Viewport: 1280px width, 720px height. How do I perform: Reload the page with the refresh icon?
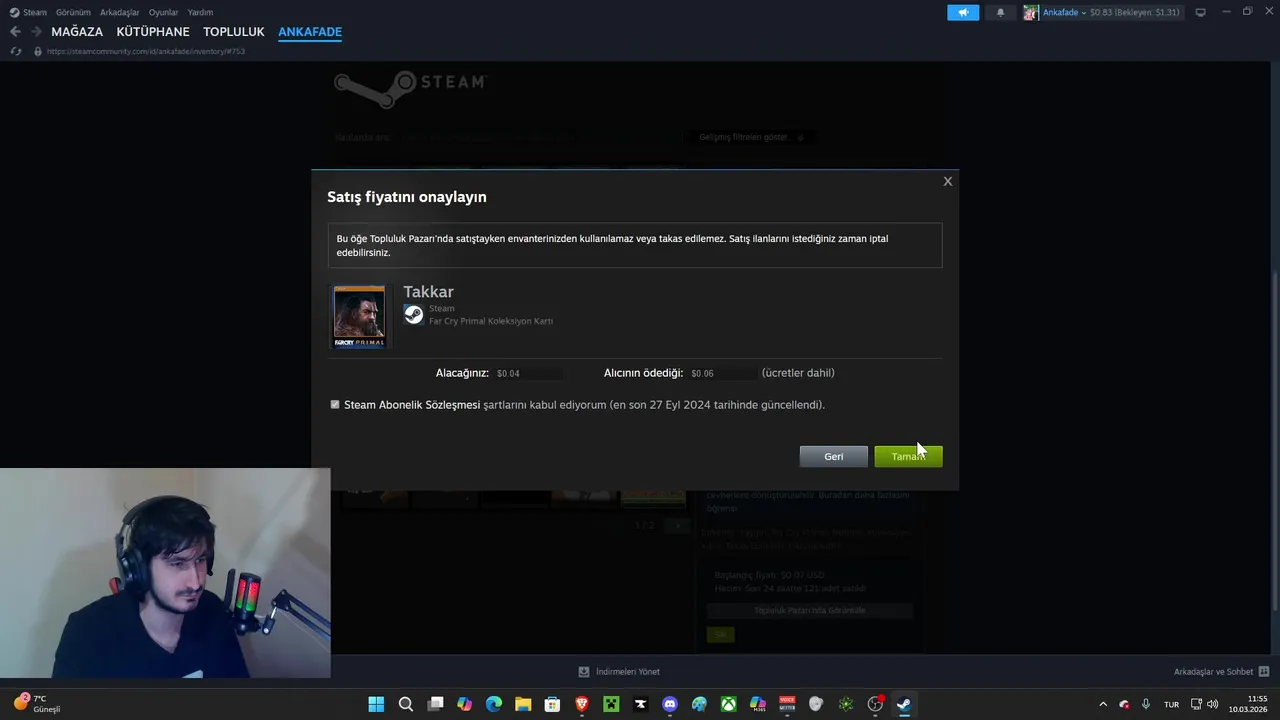click(x=16, y=51)
